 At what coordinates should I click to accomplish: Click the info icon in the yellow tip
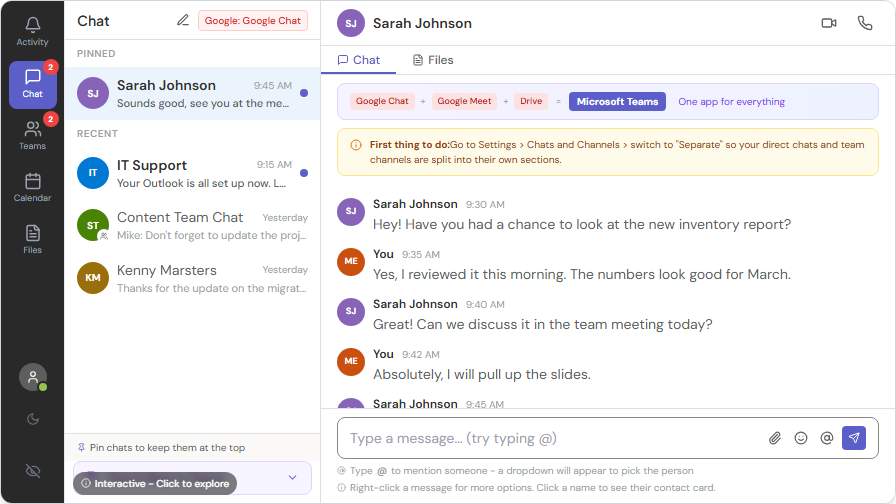pos(355,145)
